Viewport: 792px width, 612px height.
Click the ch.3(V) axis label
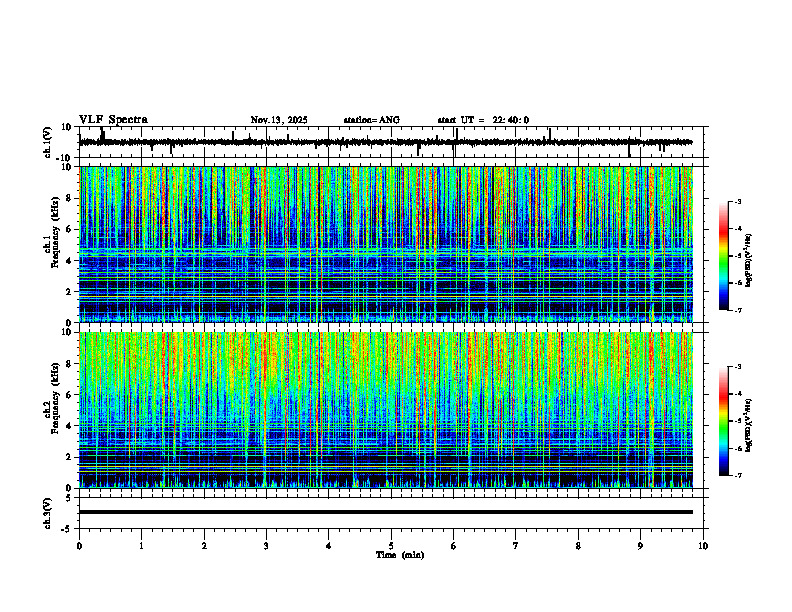coord(48,513)
